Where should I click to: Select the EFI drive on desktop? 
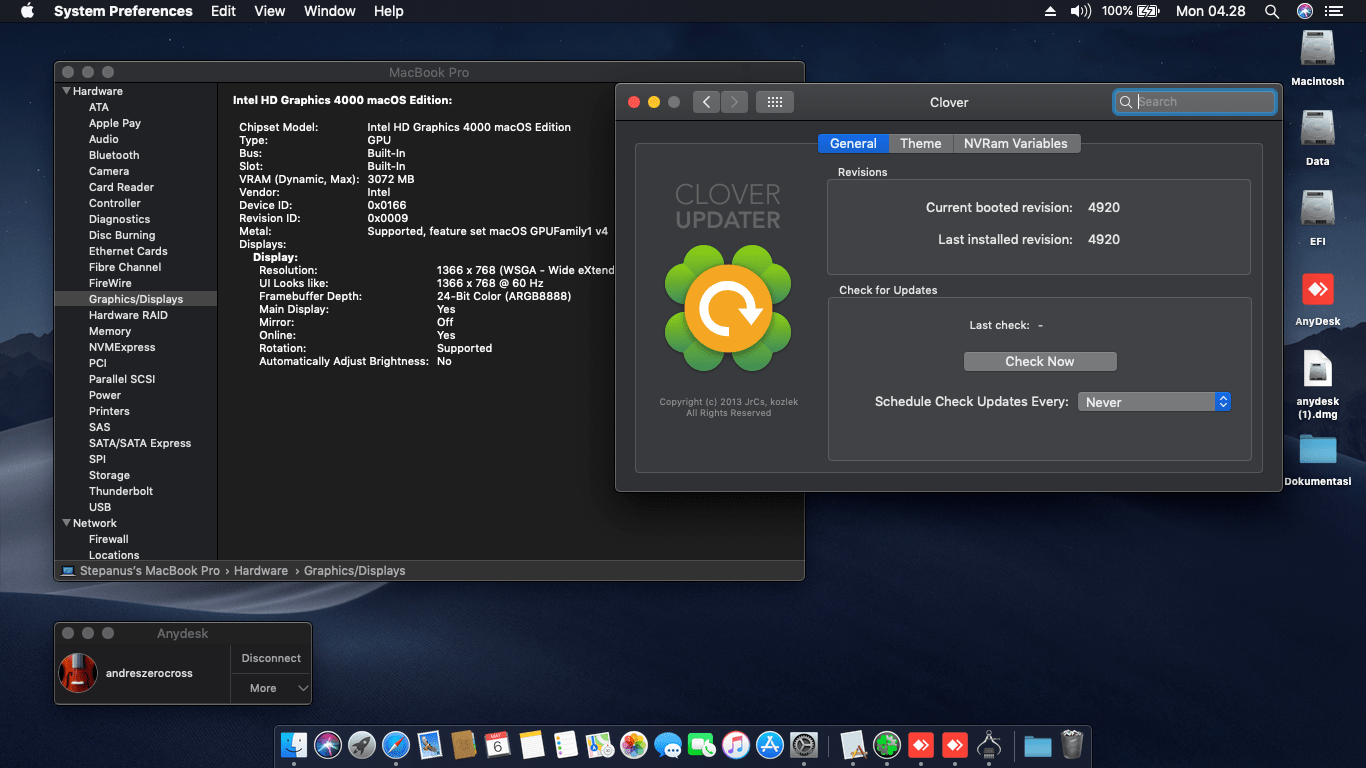point(1317,209)
